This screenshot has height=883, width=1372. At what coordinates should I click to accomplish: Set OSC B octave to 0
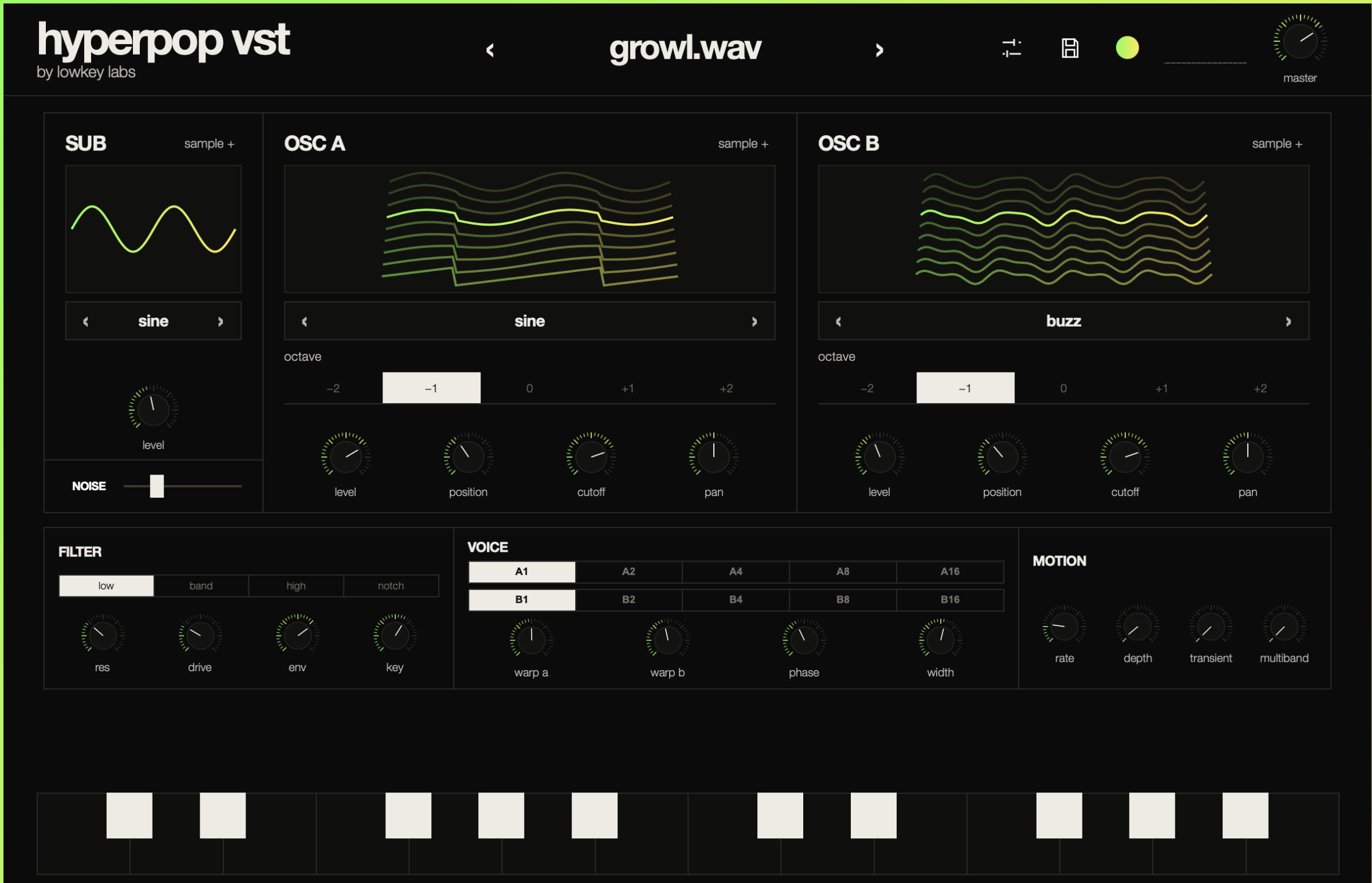(1063, 388)
